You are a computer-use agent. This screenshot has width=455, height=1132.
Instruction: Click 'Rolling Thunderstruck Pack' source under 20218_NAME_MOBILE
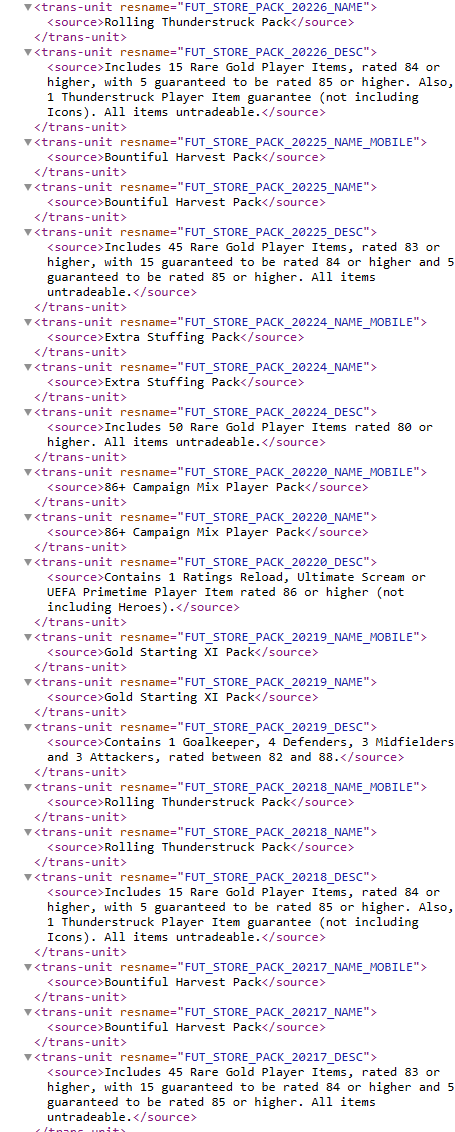[197, 802]
